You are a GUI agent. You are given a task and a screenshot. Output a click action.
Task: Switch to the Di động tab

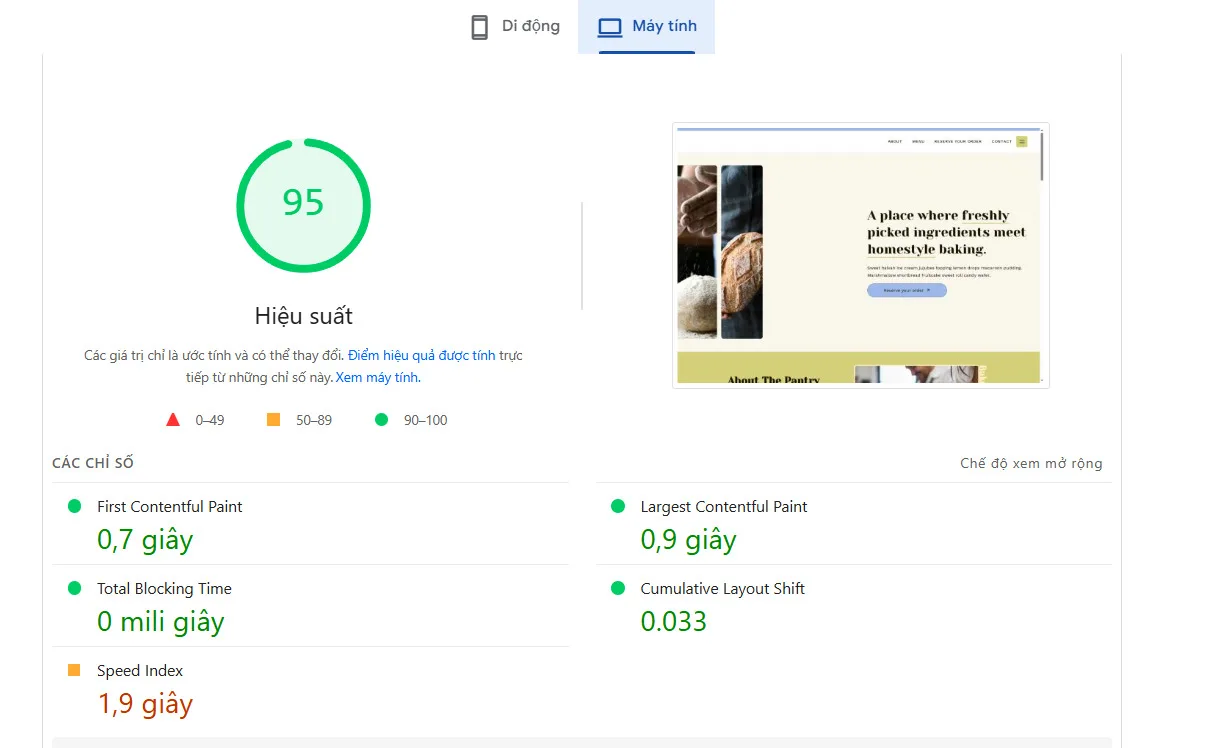(x=514, y=26)
